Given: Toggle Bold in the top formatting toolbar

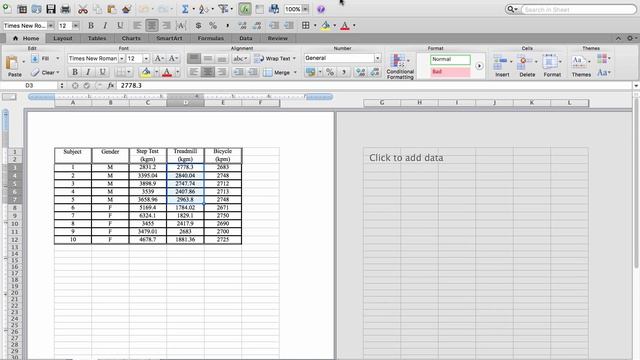Looking at the screenshot, I should click(x=91, y=26).
